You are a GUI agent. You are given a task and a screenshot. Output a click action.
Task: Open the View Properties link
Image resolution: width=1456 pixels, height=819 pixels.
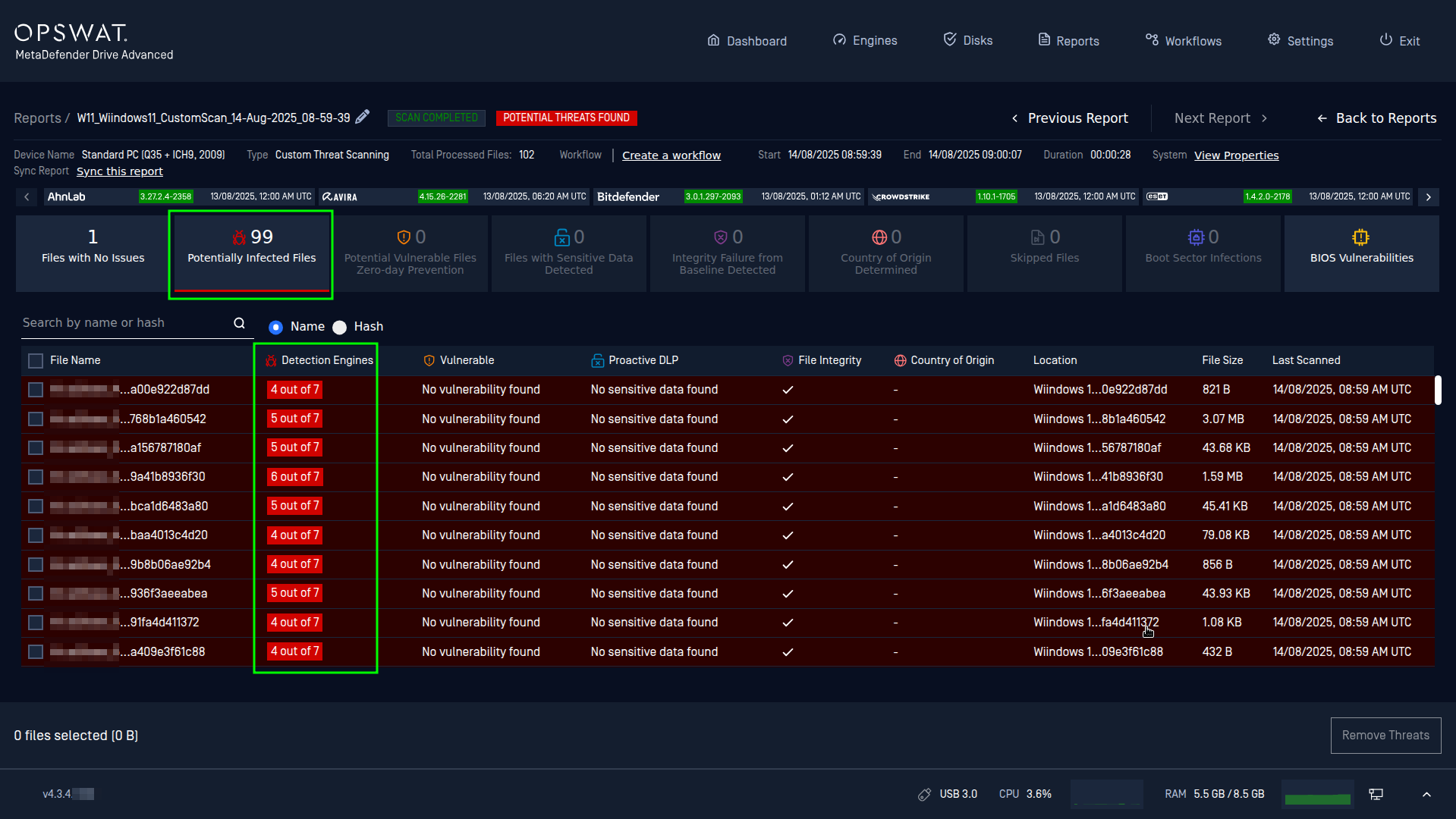pos(1236,155)
